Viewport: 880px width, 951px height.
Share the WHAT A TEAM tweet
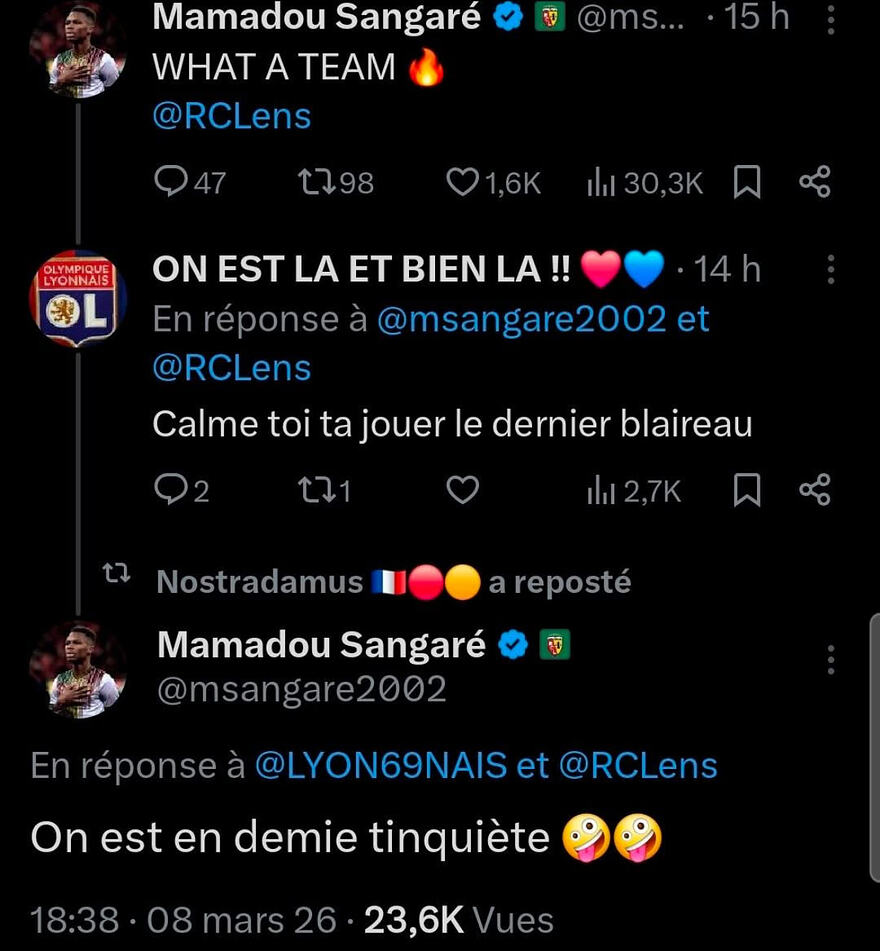pos(815,182)
